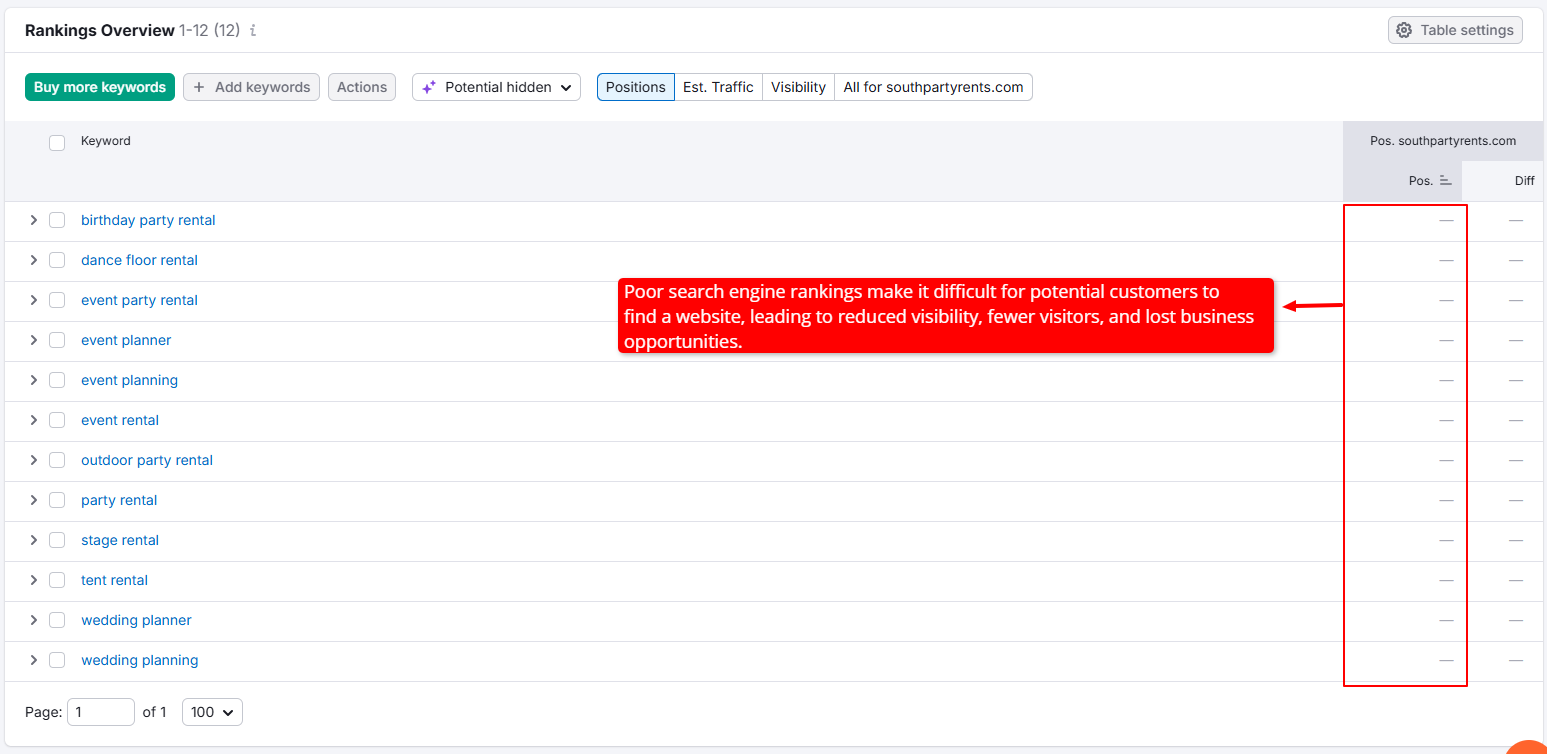Click the sparkle icon on Potential hidden
The image size is (1547, 754).
pos(429,87)
